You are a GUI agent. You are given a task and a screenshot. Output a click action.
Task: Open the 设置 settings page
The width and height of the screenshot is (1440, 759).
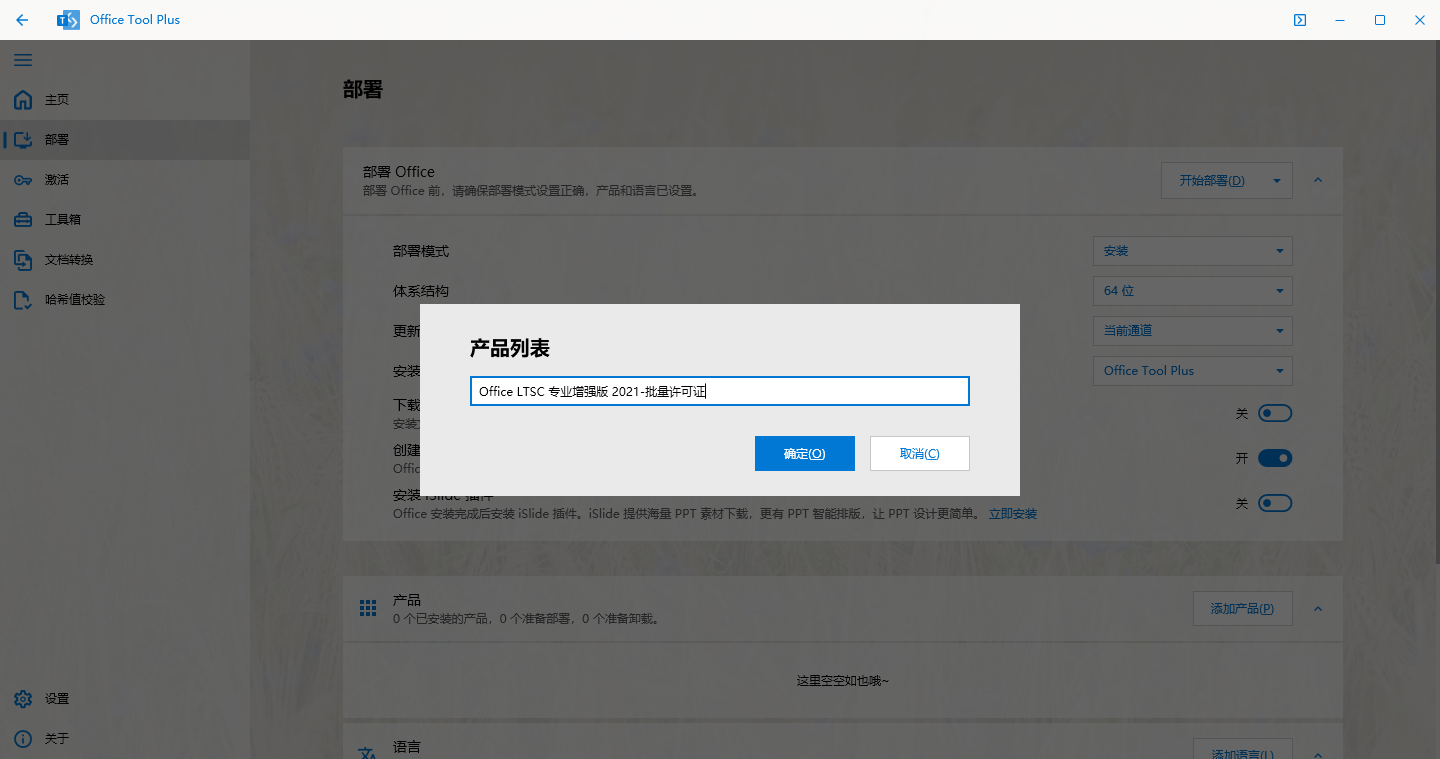click(55, 698)
